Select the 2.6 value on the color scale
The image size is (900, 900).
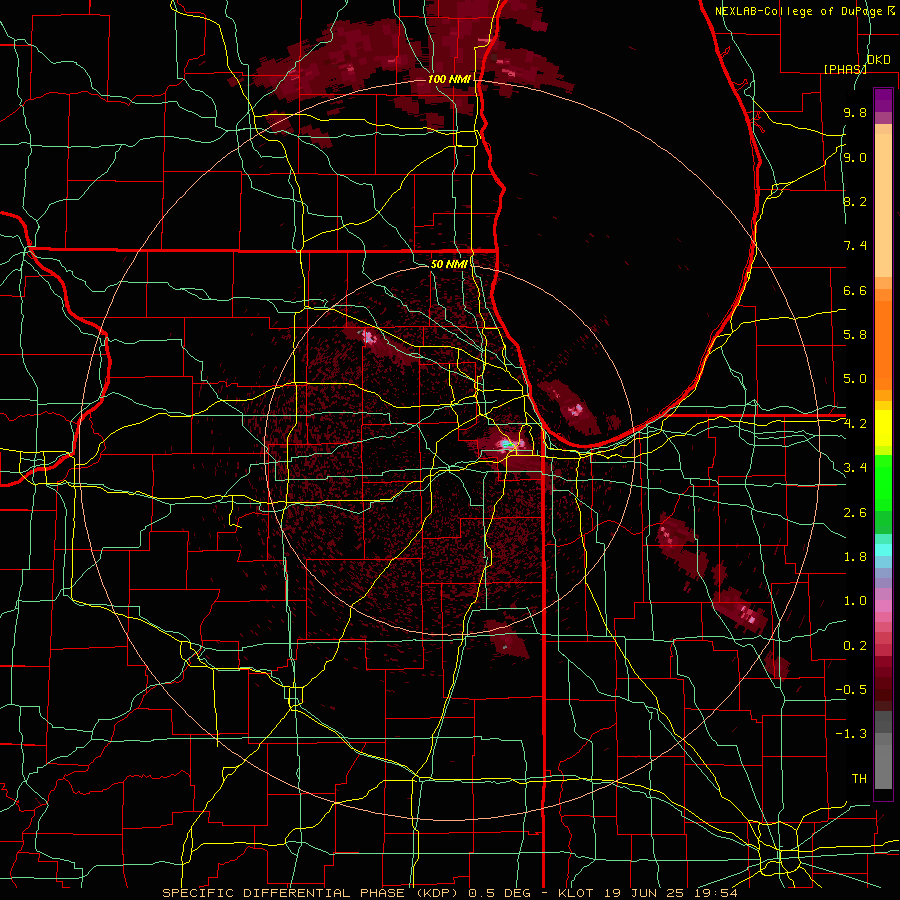coord(855,513)
